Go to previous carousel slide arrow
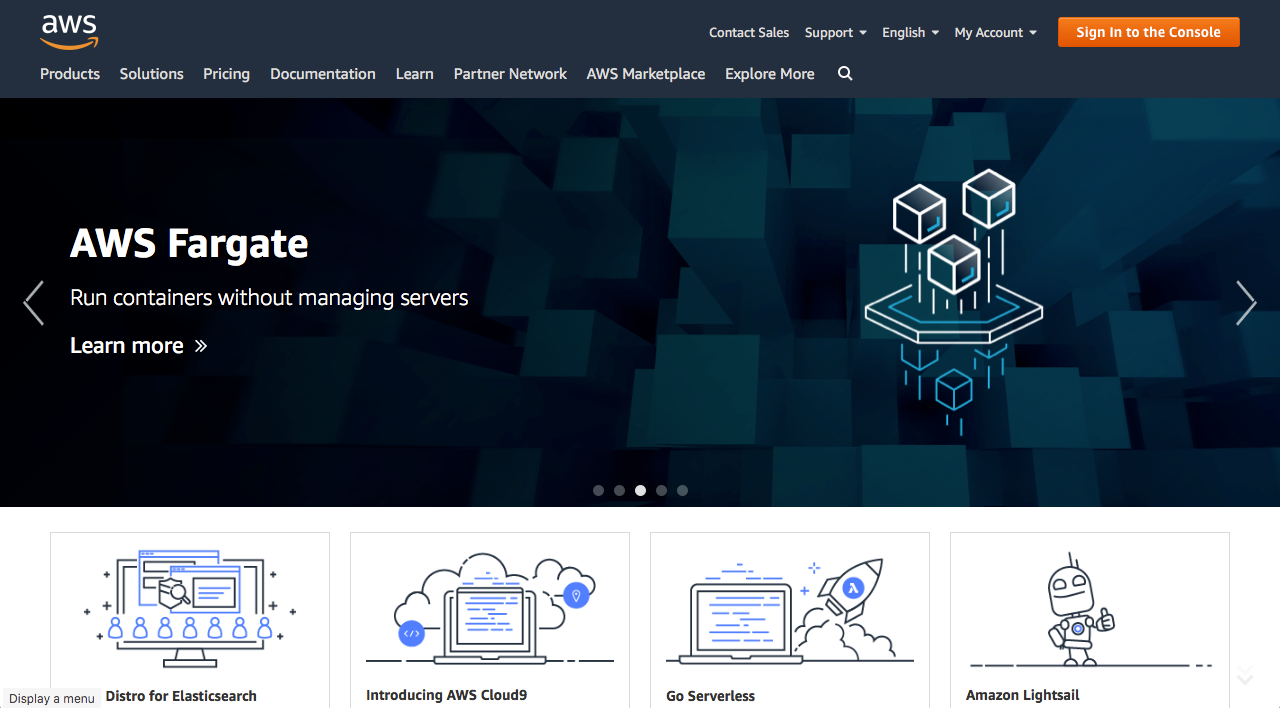The image size is (1280, 708). (34, 303)
